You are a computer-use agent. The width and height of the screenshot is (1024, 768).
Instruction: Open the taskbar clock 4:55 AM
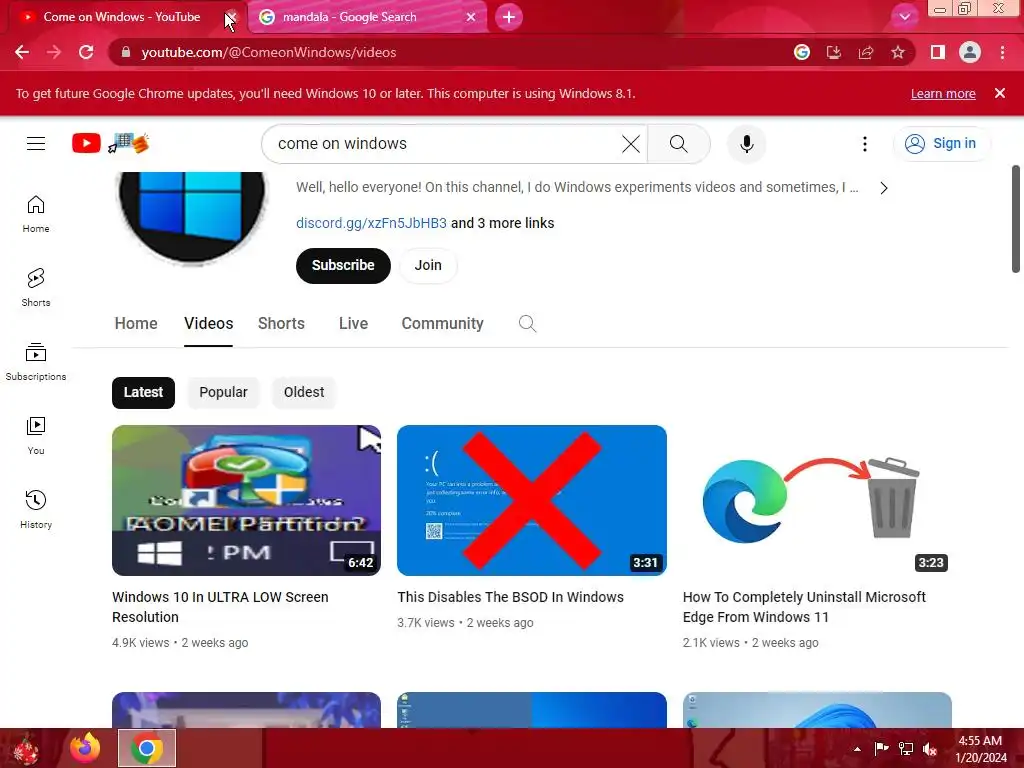981,749
